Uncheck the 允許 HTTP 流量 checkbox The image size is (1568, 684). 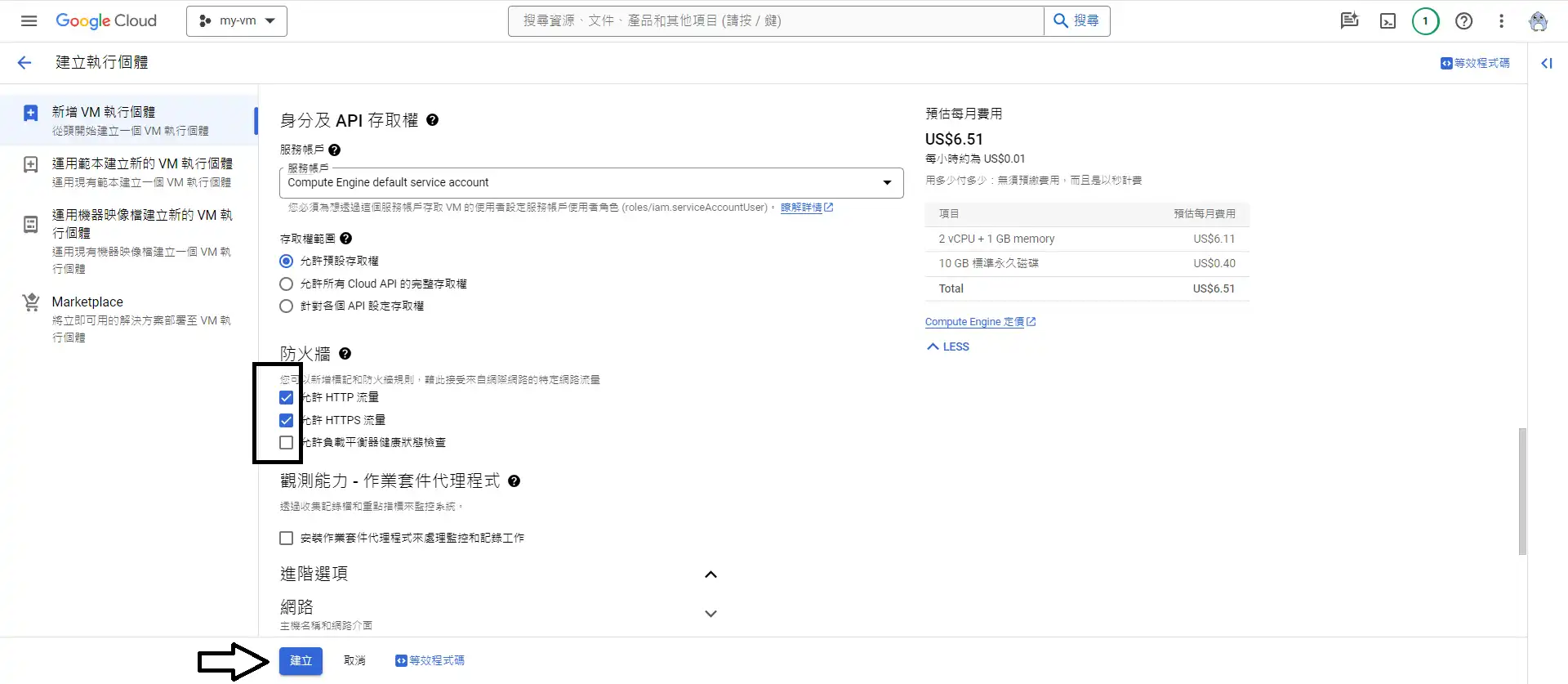click(286, 398)
